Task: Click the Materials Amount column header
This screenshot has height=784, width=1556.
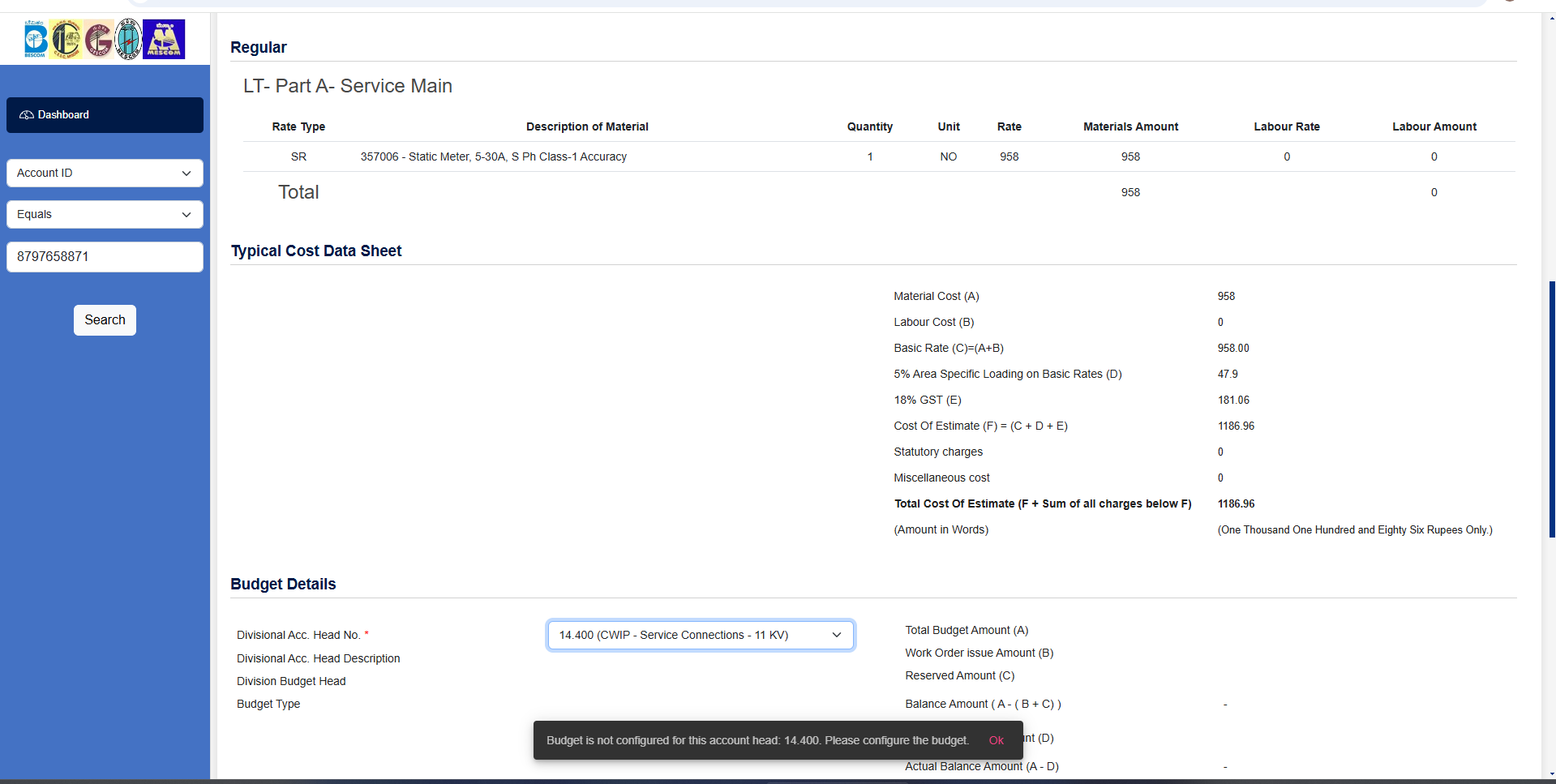Action: [x=1130, y=126]
